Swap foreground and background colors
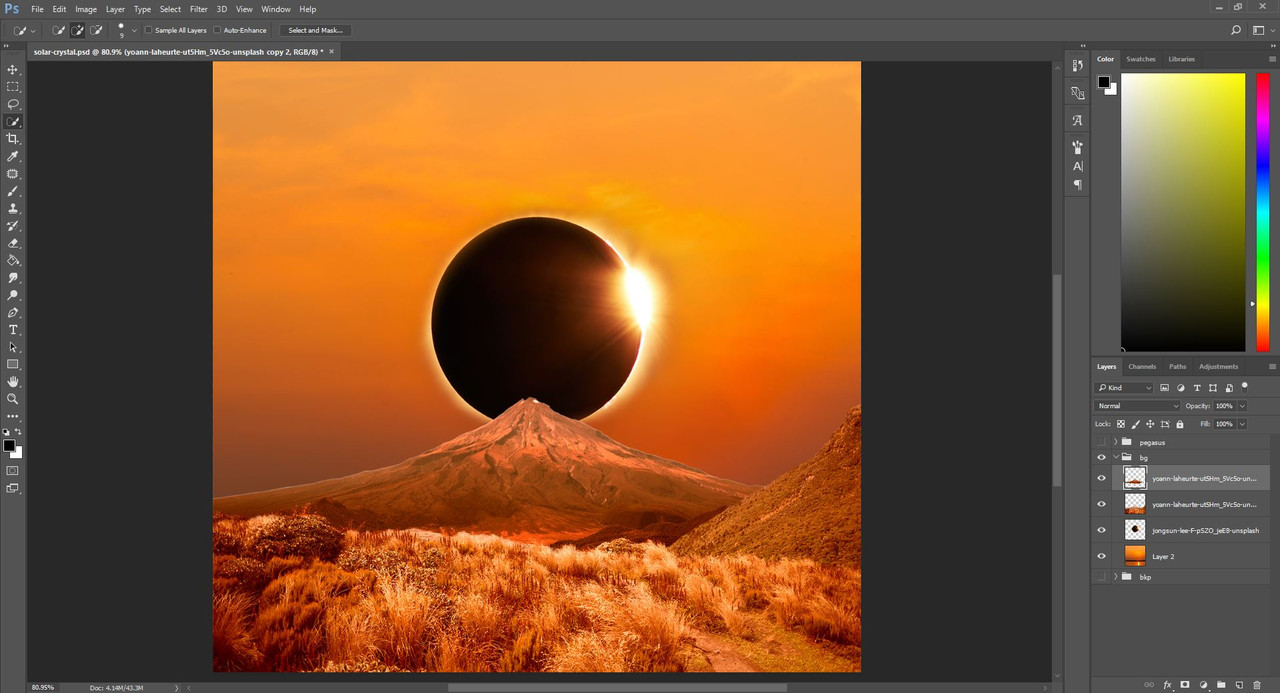This screenshot has height=693, width=1280. [18, 432]
